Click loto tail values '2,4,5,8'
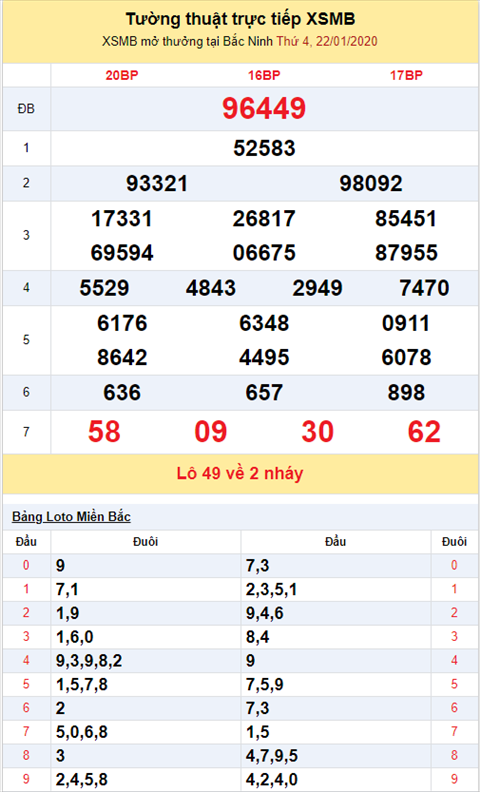Screen dimensions: 480x792 coord(81,780)
